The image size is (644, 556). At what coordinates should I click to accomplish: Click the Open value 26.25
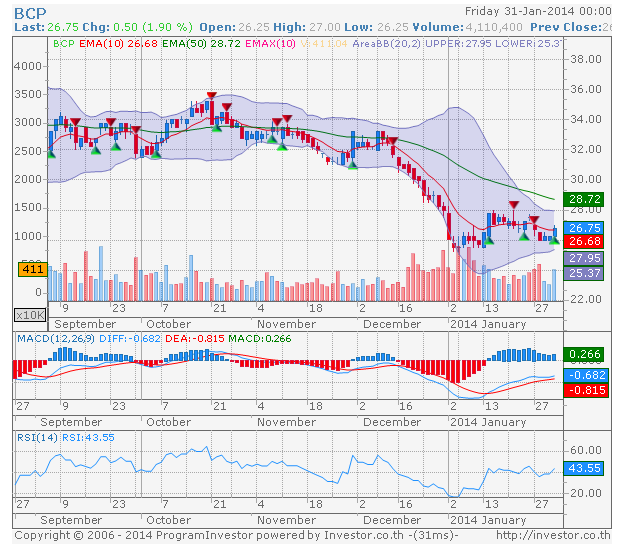(x=253, y=27)
